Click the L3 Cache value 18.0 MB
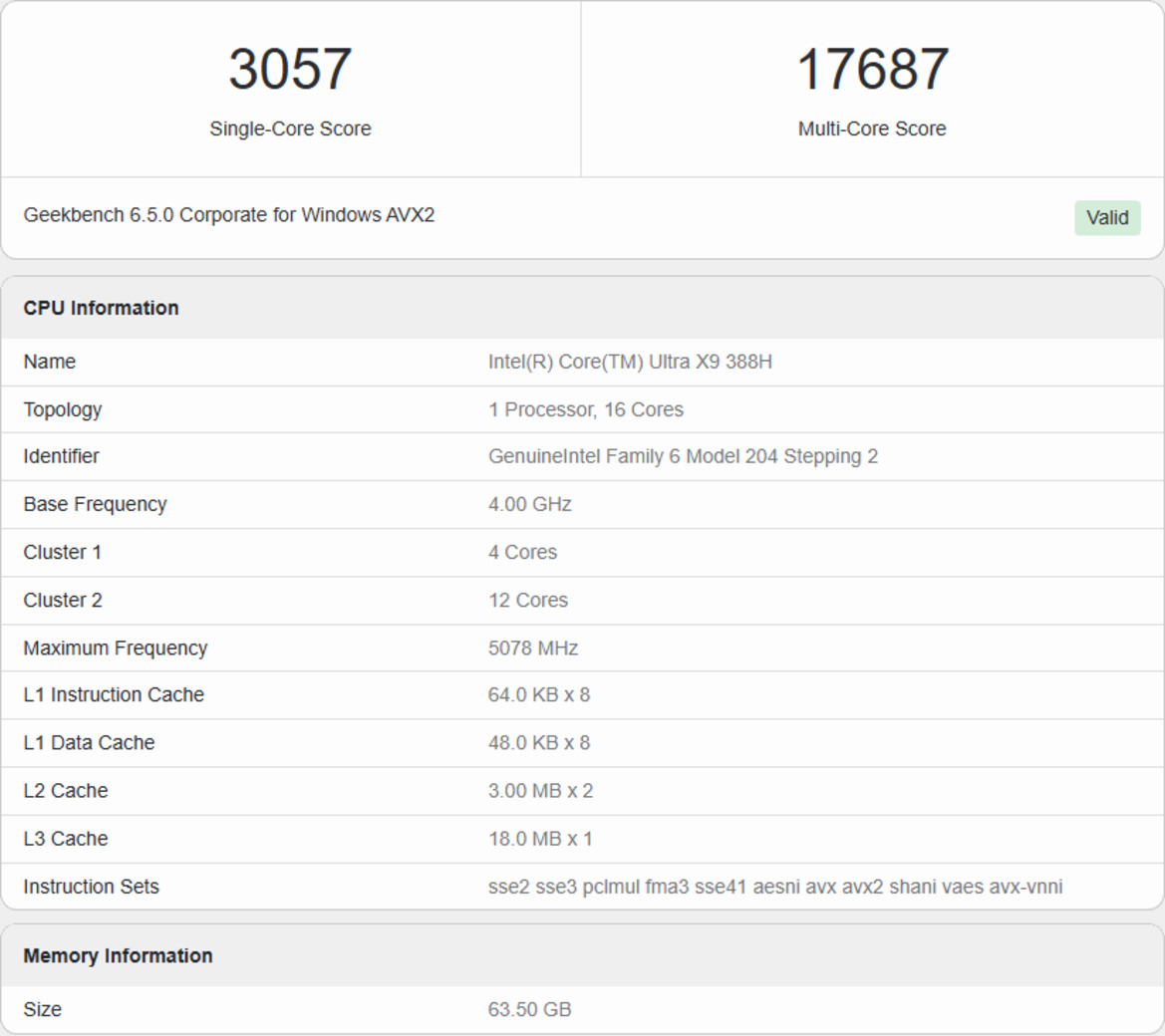 pos(540,839)
